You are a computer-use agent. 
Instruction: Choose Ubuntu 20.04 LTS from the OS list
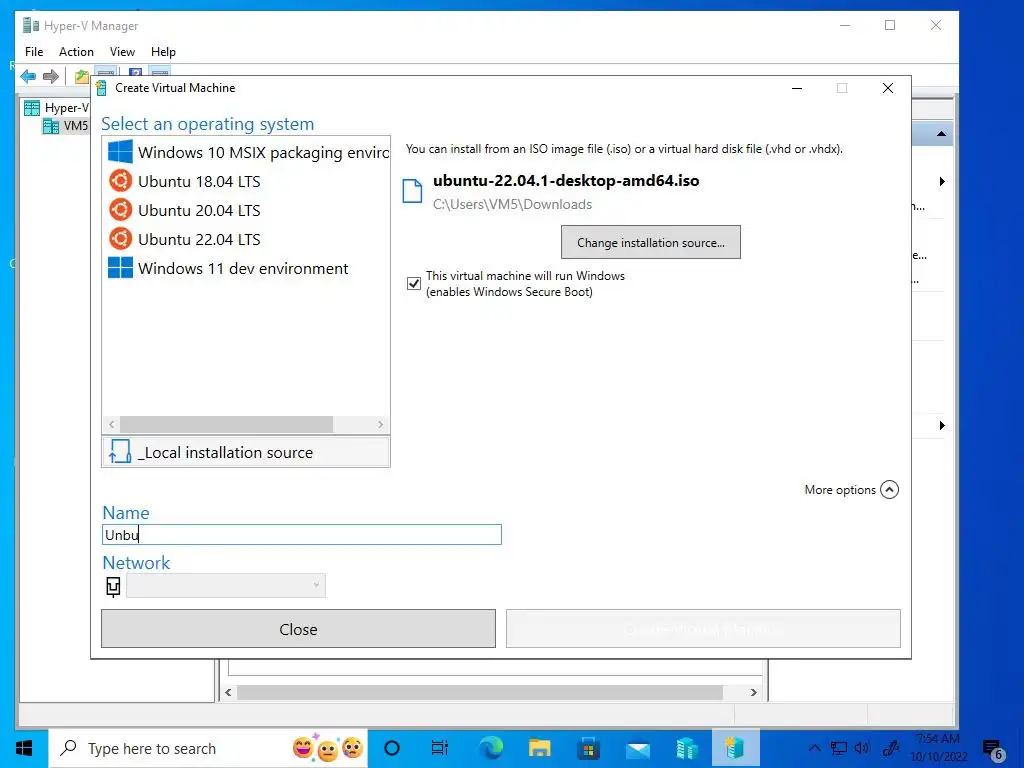pos(247,210)
